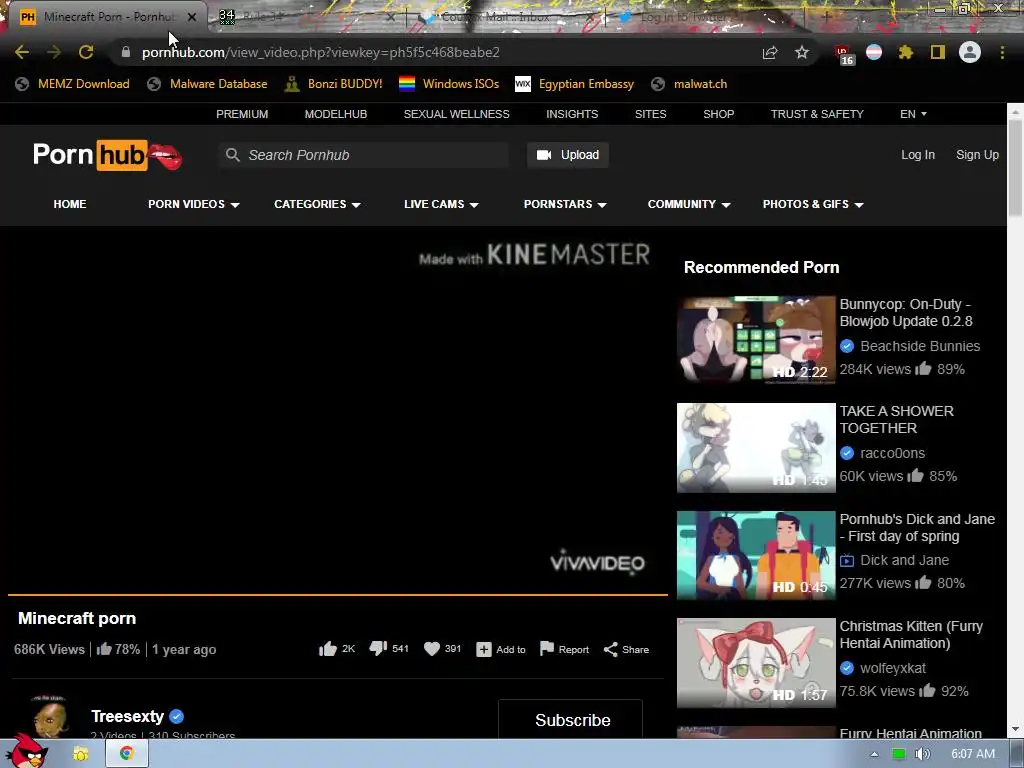Open Share options below the video

coord(626,649)
